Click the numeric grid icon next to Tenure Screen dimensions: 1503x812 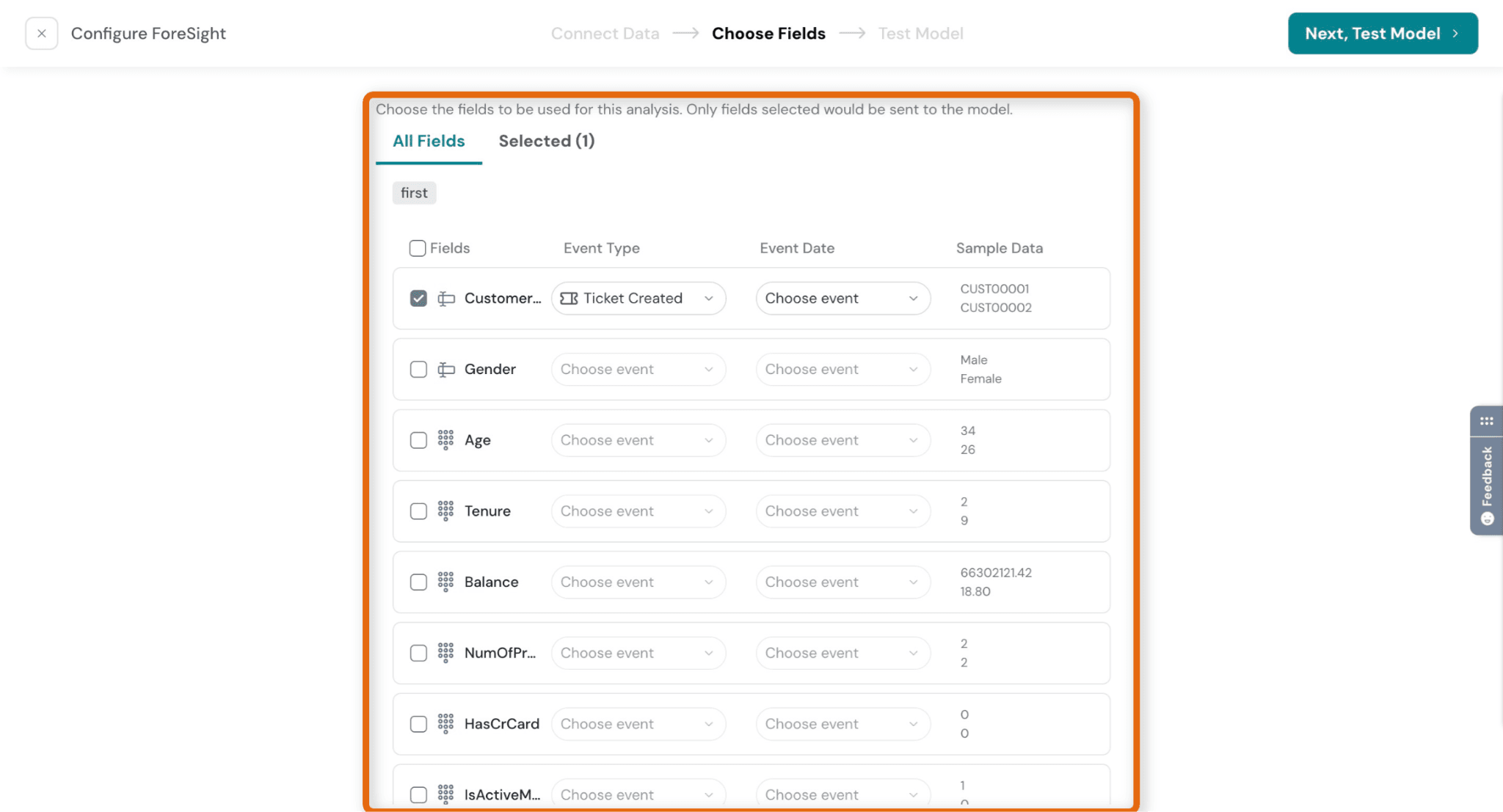pyautogui.click(x=445, y=511)
